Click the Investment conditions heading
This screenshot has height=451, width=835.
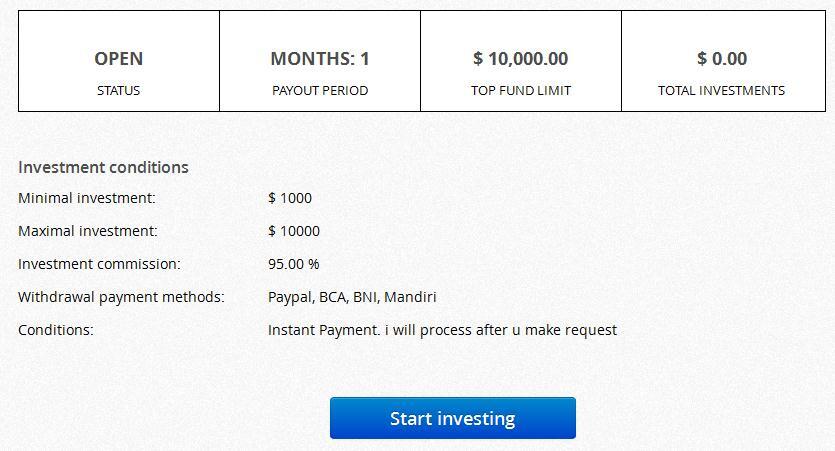(103, 167)
